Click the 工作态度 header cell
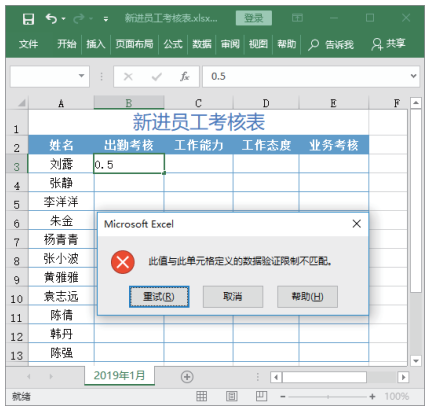This screenshot has height=409, width=430. pyautogui.click(x=266, y=145)
